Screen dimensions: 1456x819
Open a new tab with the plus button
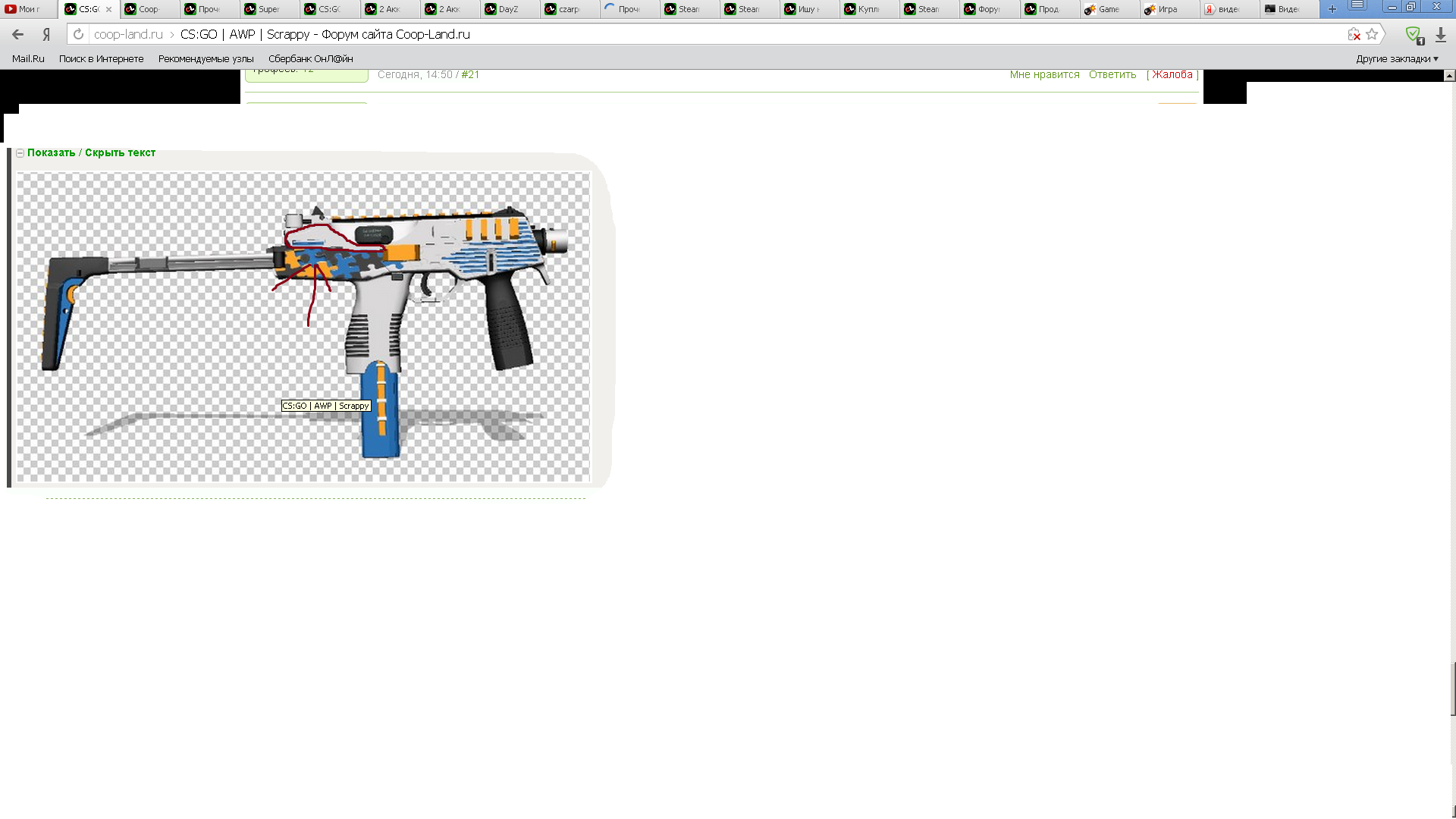pyautogui.click(x=1332, y=9)
